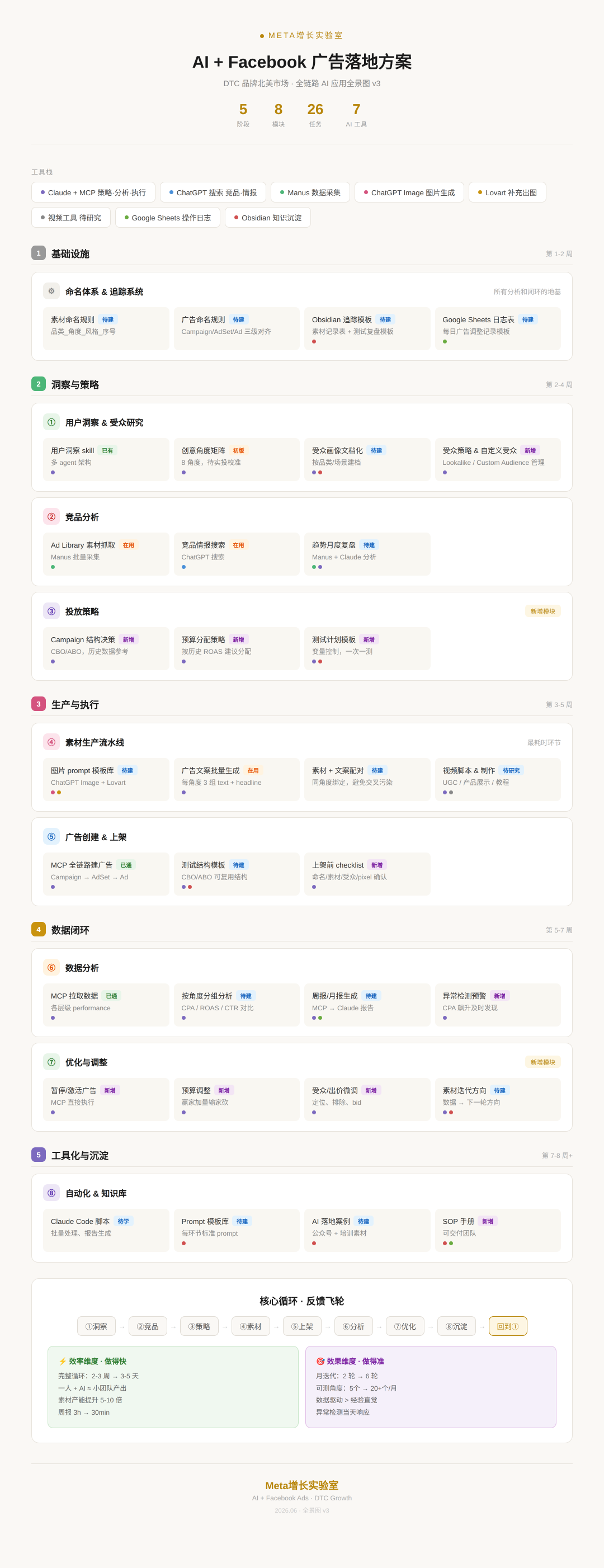The height and width of the screenshot is (1568, 604).
Task: Open the 广告命名规则 task card
Action: coord(237,329)
